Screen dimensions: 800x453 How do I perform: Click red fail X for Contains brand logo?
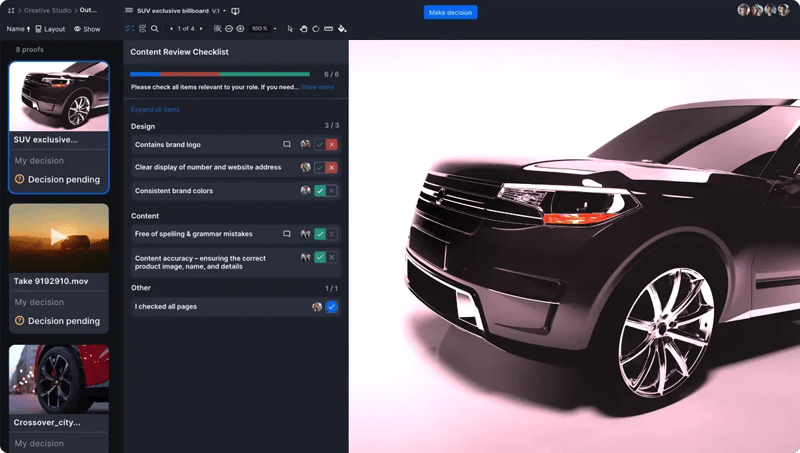click(332, 144)
